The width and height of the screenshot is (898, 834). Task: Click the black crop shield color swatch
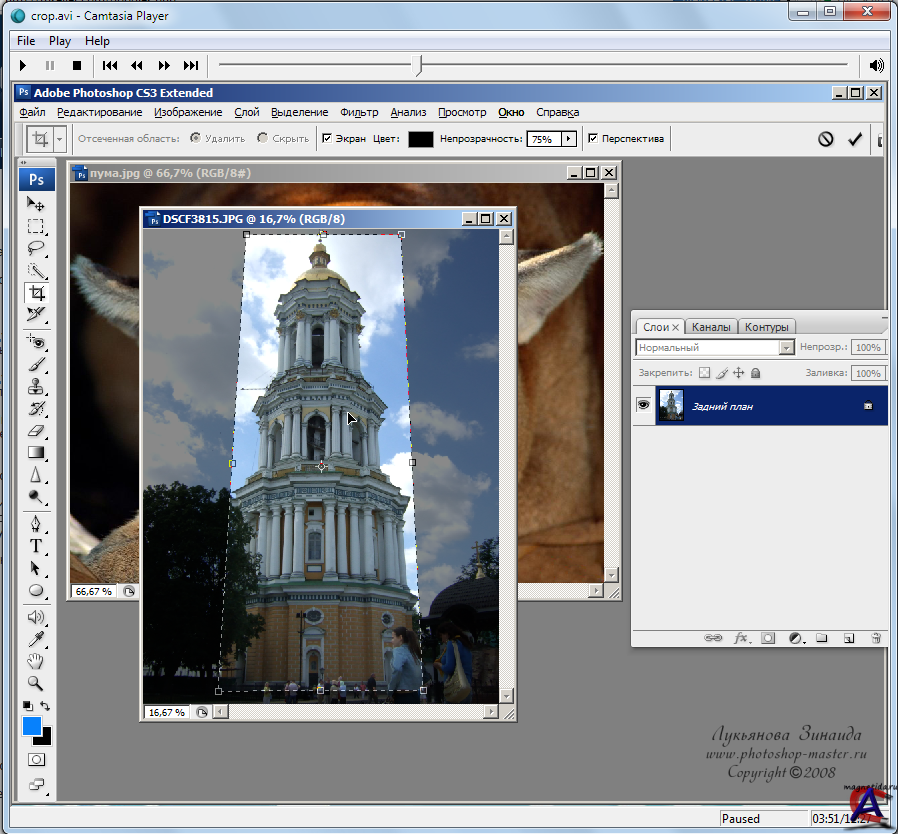pos(420,139)
